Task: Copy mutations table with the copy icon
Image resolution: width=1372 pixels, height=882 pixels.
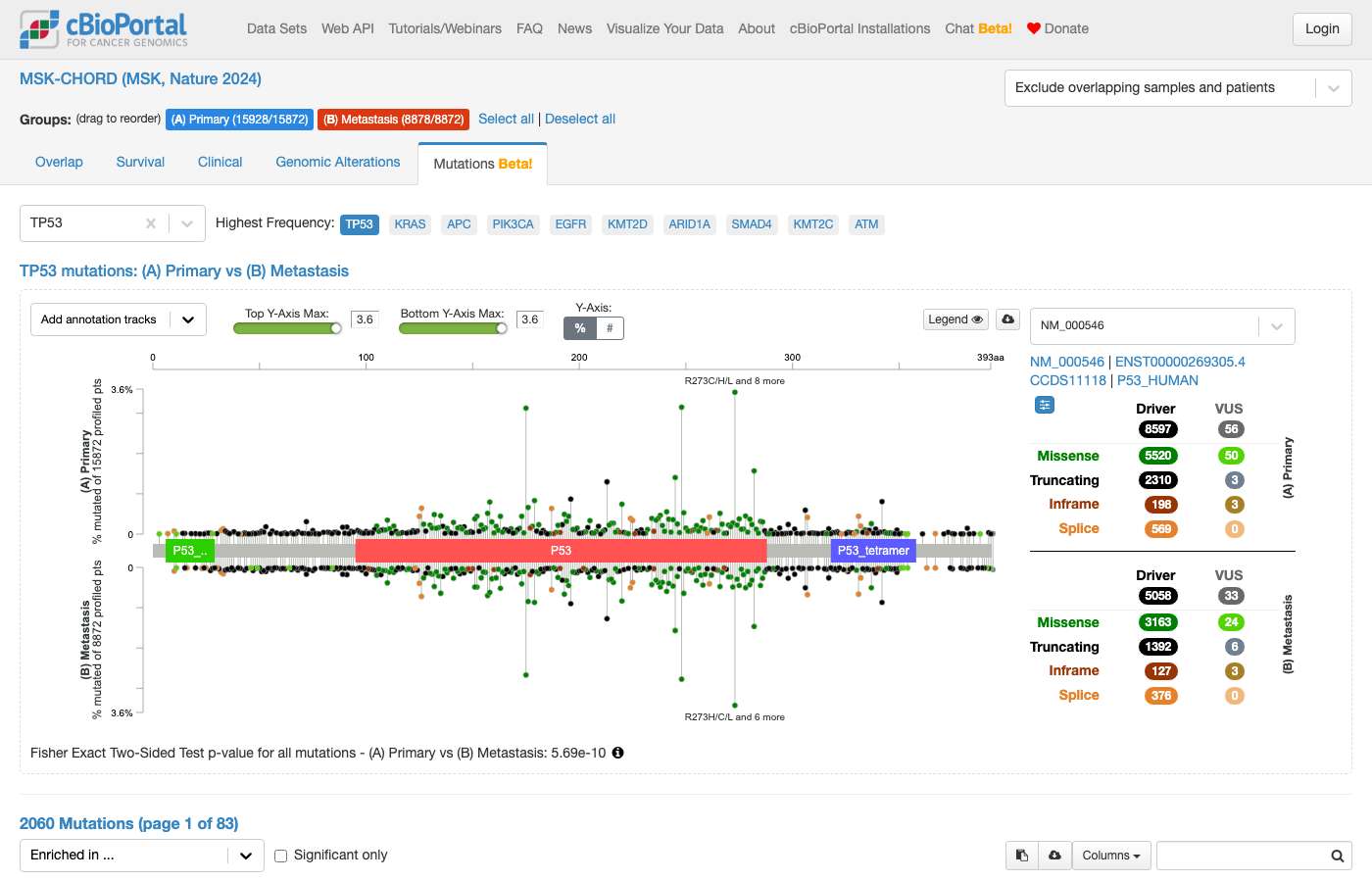Action: pyautogui.click(x=1021, y=856)
